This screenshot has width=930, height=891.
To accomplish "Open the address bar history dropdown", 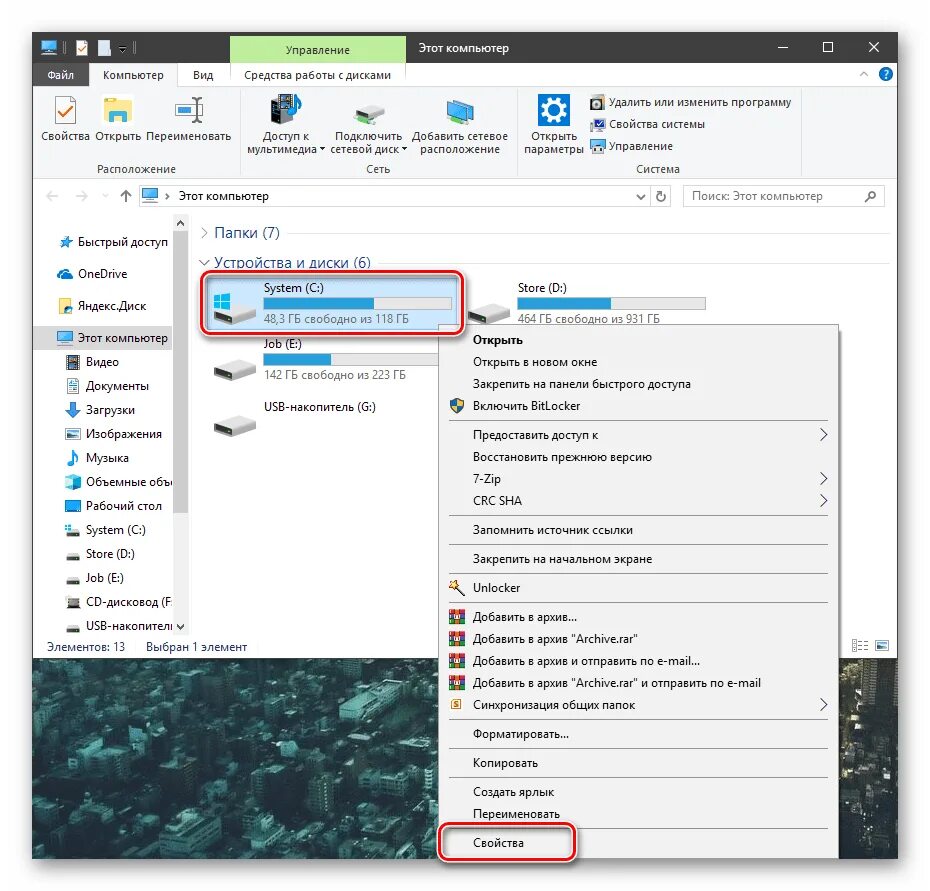I will pyautogui.click(x=641, y=196).
